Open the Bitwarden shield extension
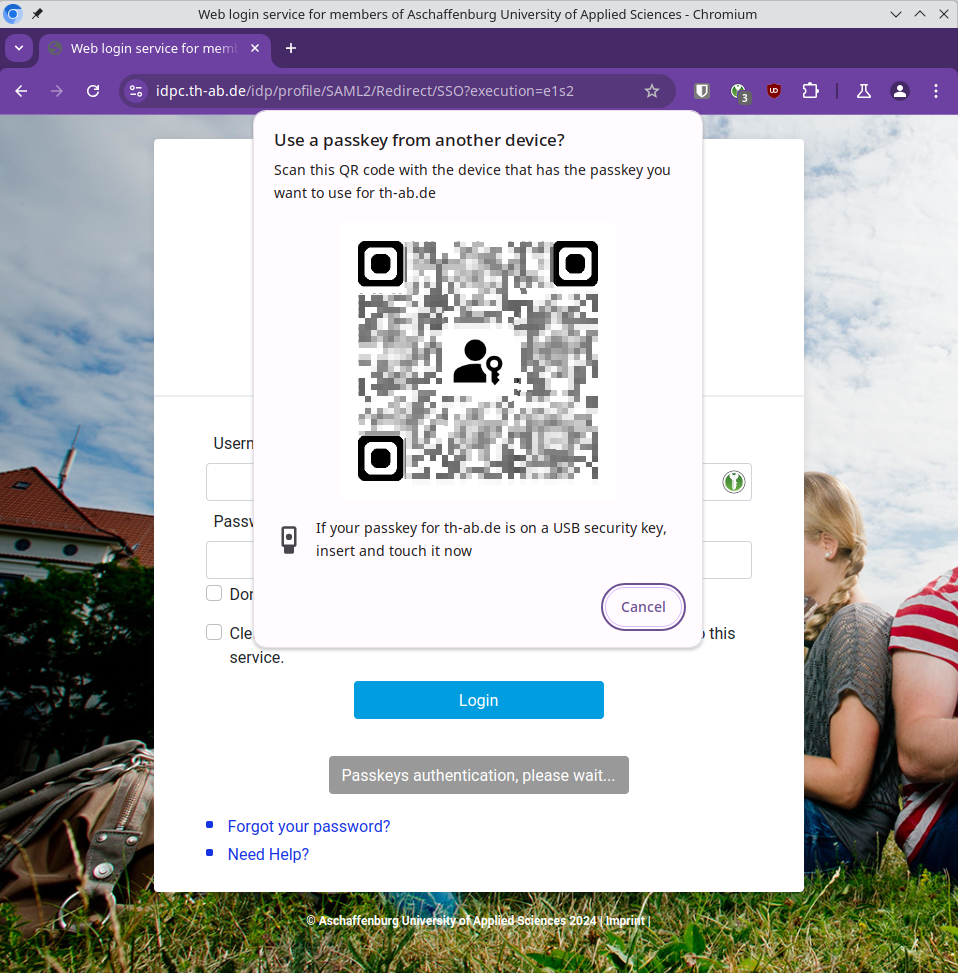Image resolution: width=958 pixels, height=973 pixels. pyautogui.click(x=702, y=91)
